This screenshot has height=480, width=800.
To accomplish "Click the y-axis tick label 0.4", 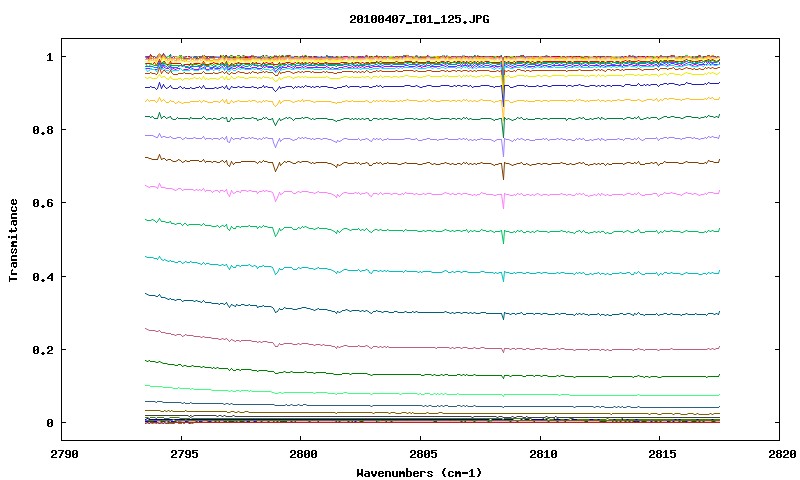I will point(43,276).
